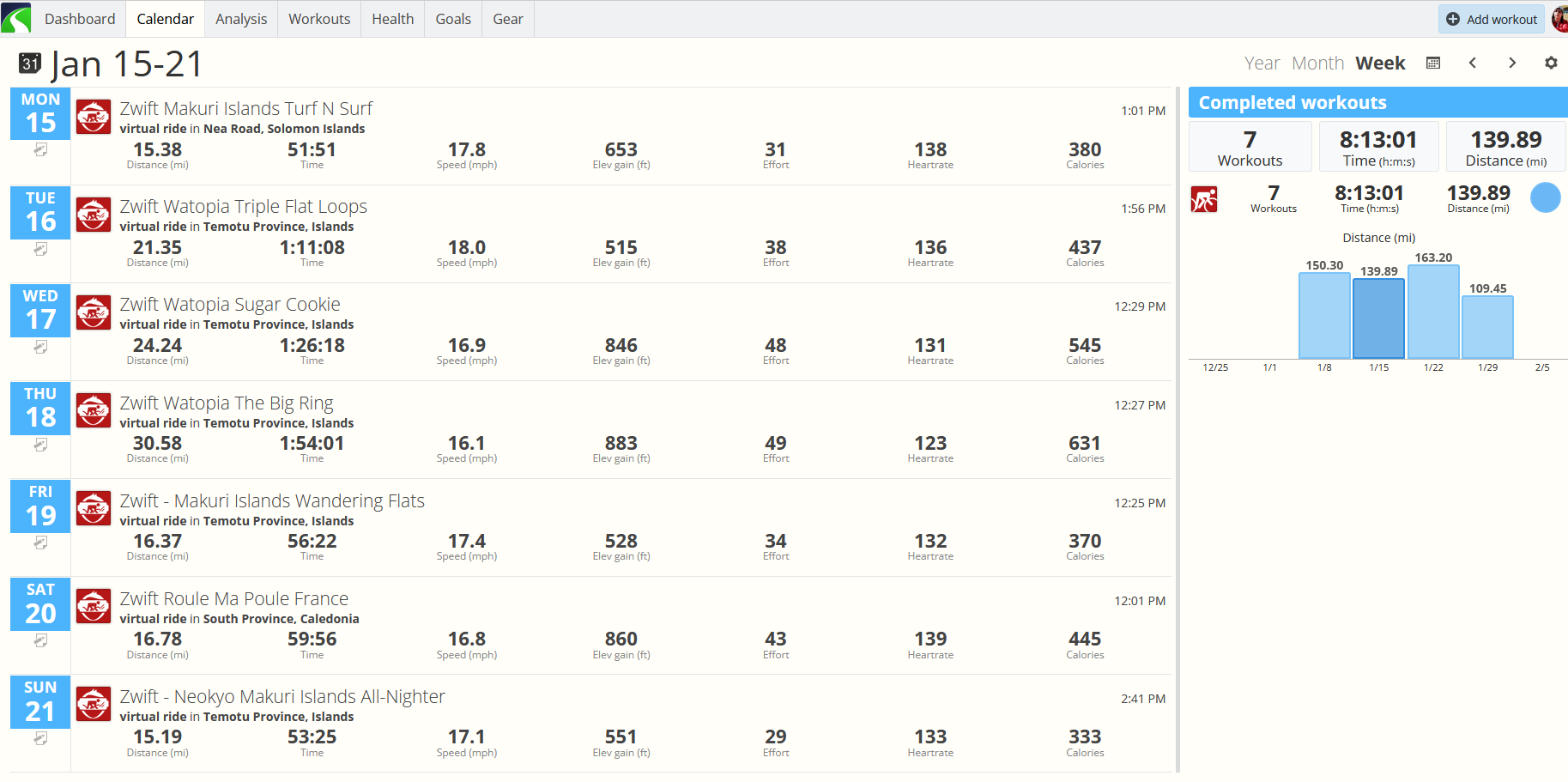Click the ride icon for Zwift Watopia Triple Flat Loops
Viewport: 1568px width, 782px height.
tap(94, 215)
